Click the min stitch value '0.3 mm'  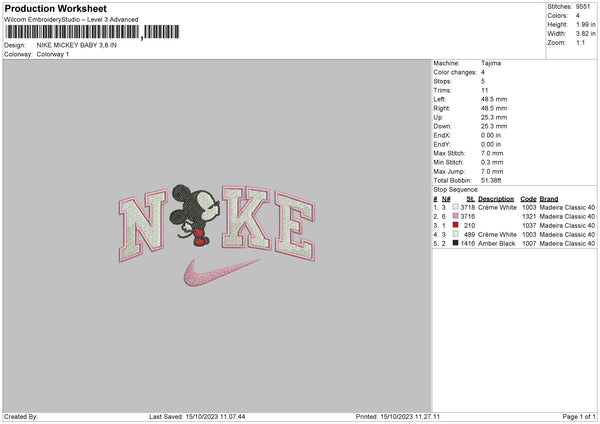[492, 162]
